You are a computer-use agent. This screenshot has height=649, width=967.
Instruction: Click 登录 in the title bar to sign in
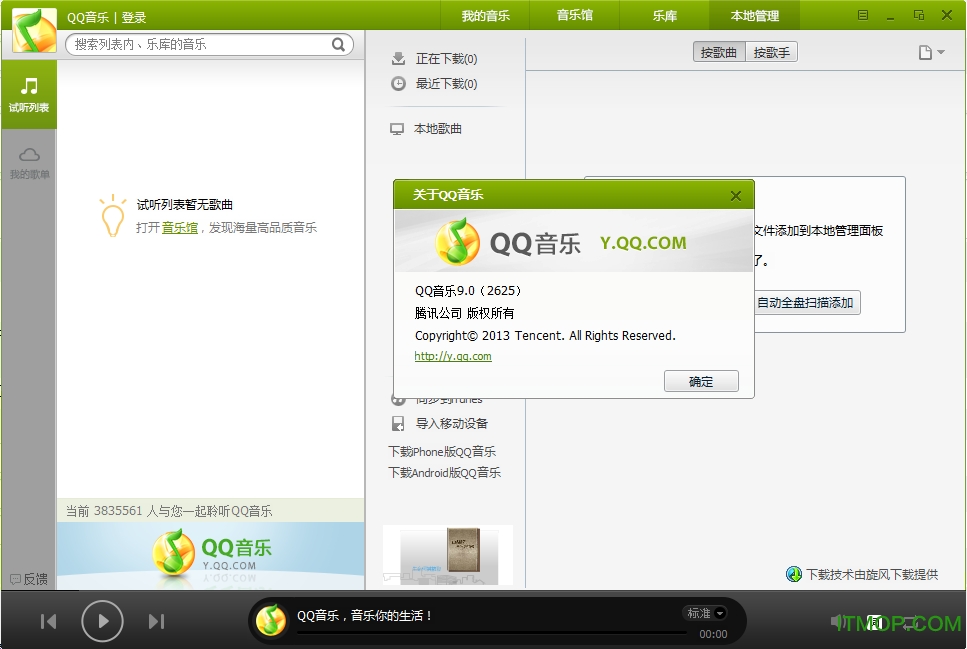(134, 17)
